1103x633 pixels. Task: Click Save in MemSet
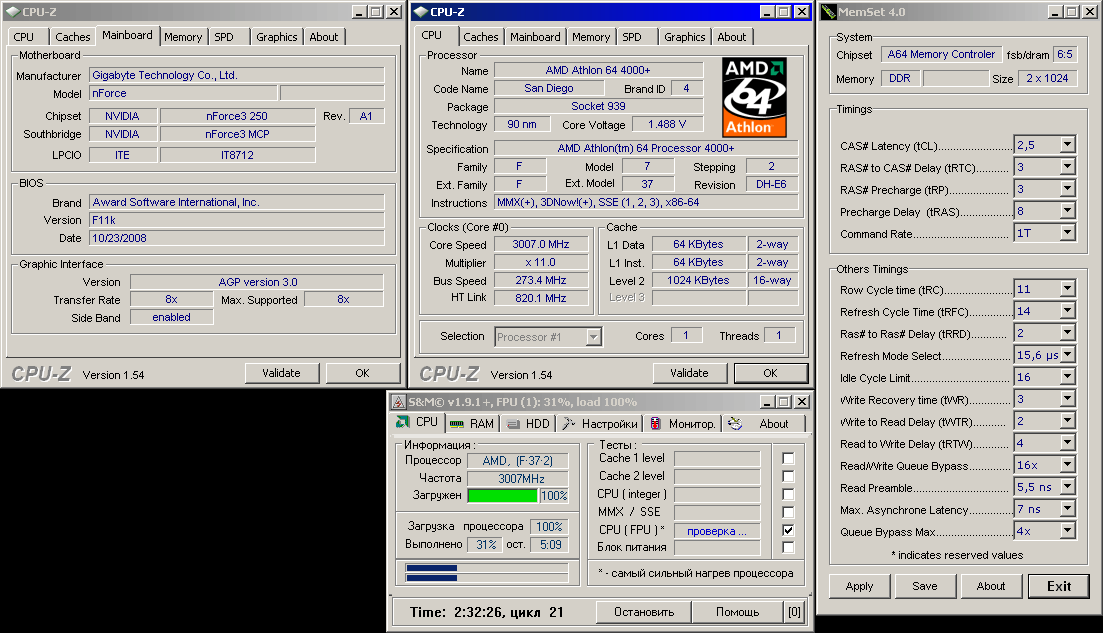click(x=924, y=586)
